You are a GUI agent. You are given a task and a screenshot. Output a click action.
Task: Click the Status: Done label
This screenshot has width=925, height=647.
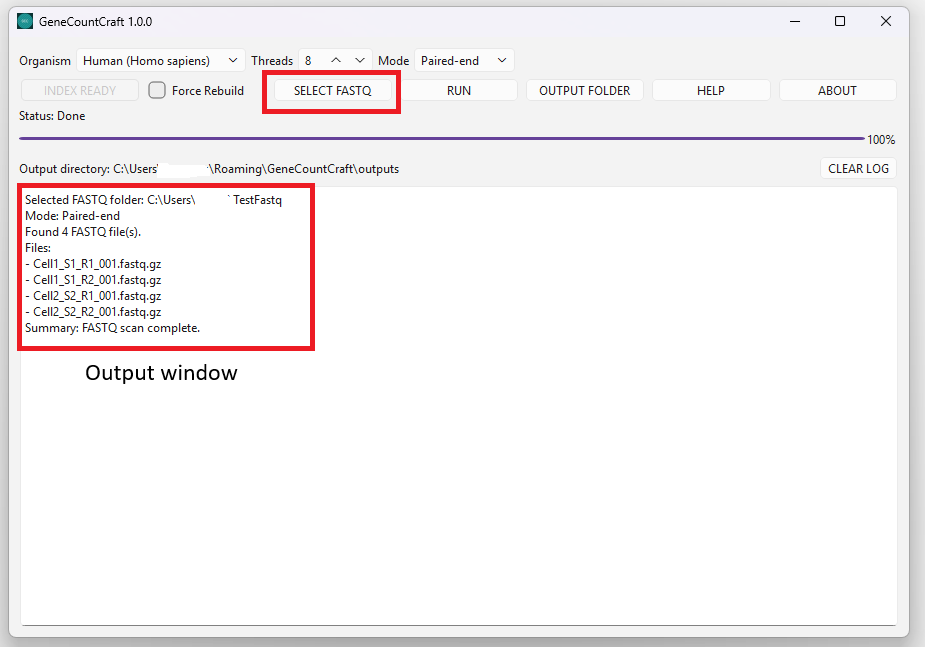[x=51, y=115]
